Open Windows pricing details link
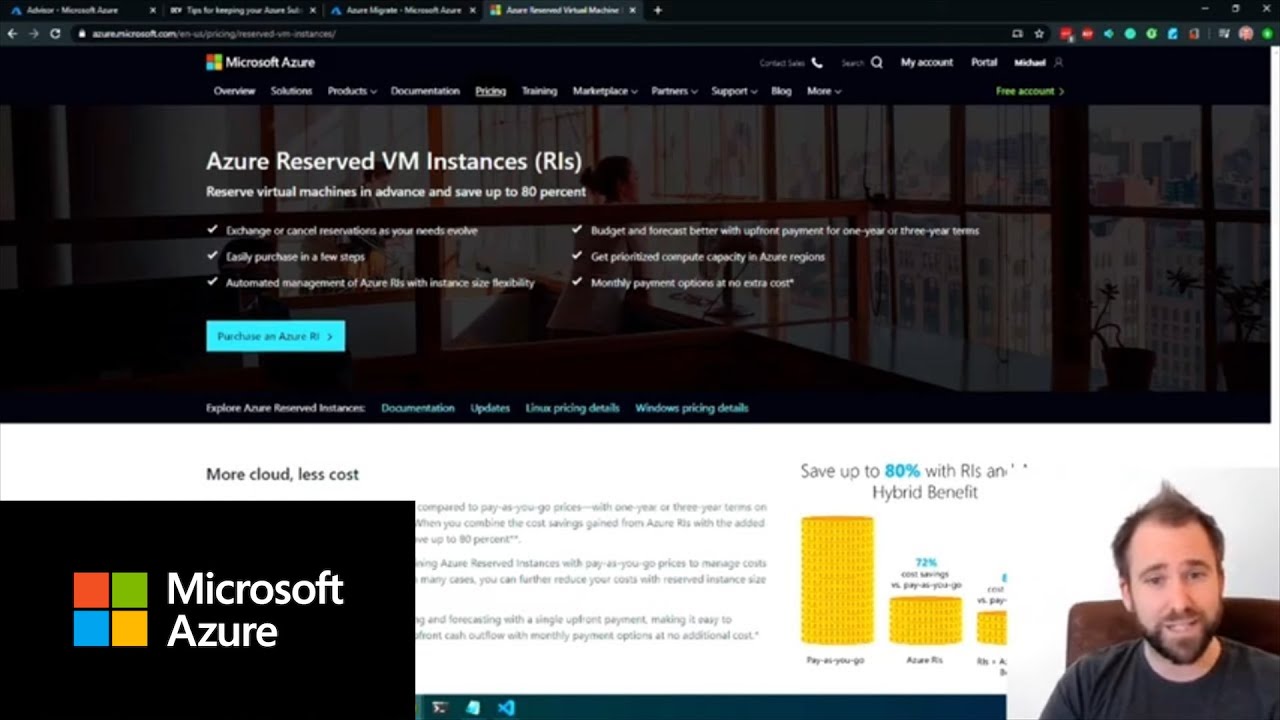Viewport: 1280px width, 720px height. tap(691, 408)
